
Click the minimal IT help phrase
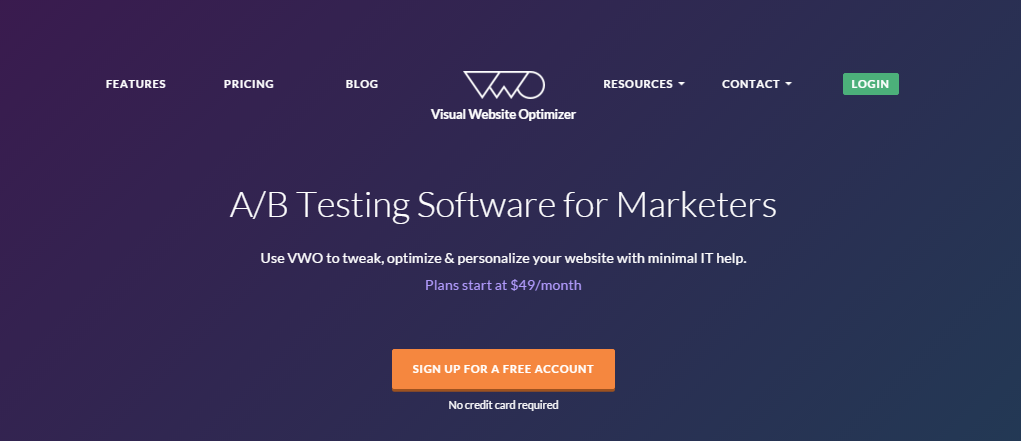pos(697,259)
